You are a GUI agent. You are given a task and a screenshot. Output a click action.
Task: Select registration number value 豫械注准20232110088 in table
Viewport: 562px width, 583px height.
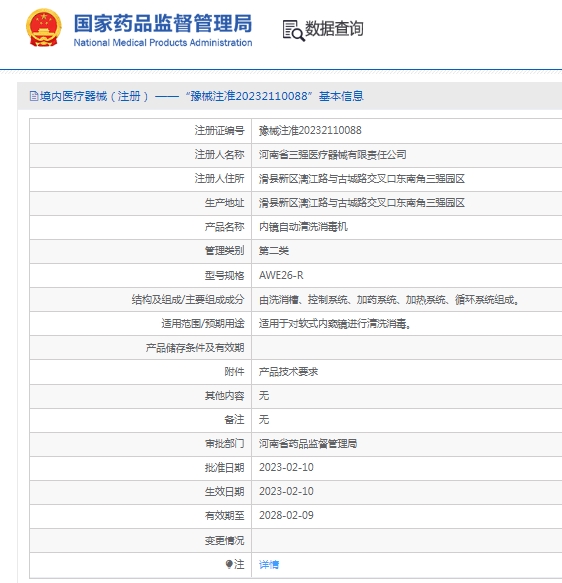pyautogui.click(x=310, y=131)
